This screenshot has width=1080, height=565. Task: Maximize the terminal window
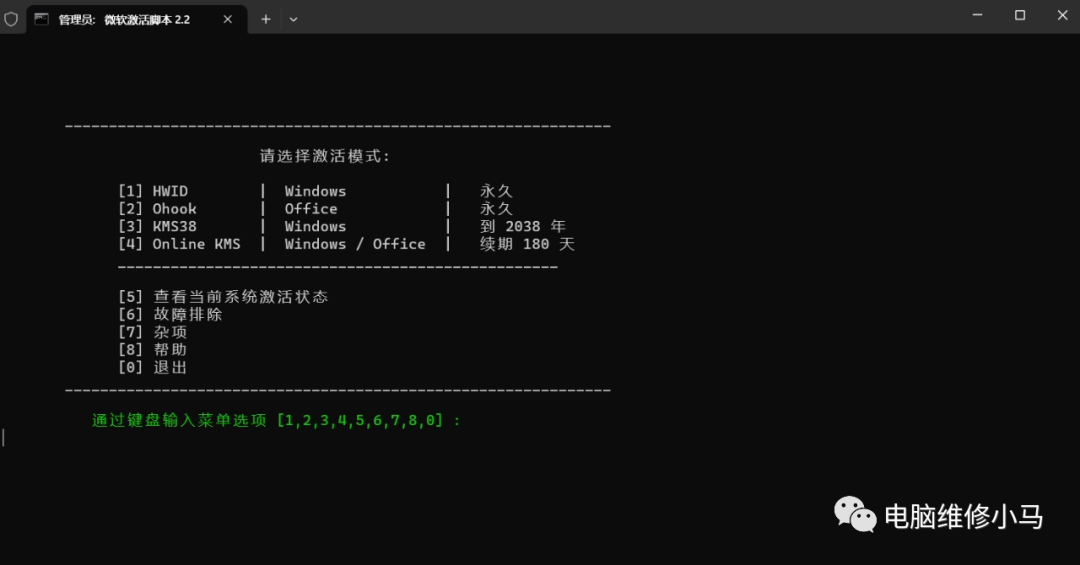1020,15
